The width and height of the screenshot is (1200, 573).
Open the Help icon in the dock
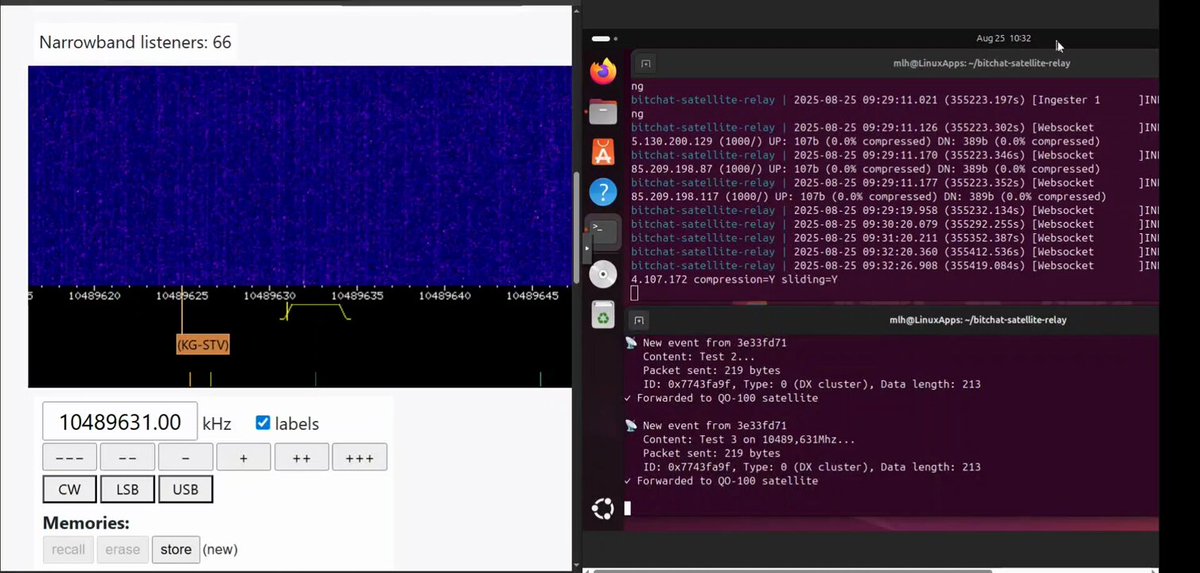coord(603,192)
